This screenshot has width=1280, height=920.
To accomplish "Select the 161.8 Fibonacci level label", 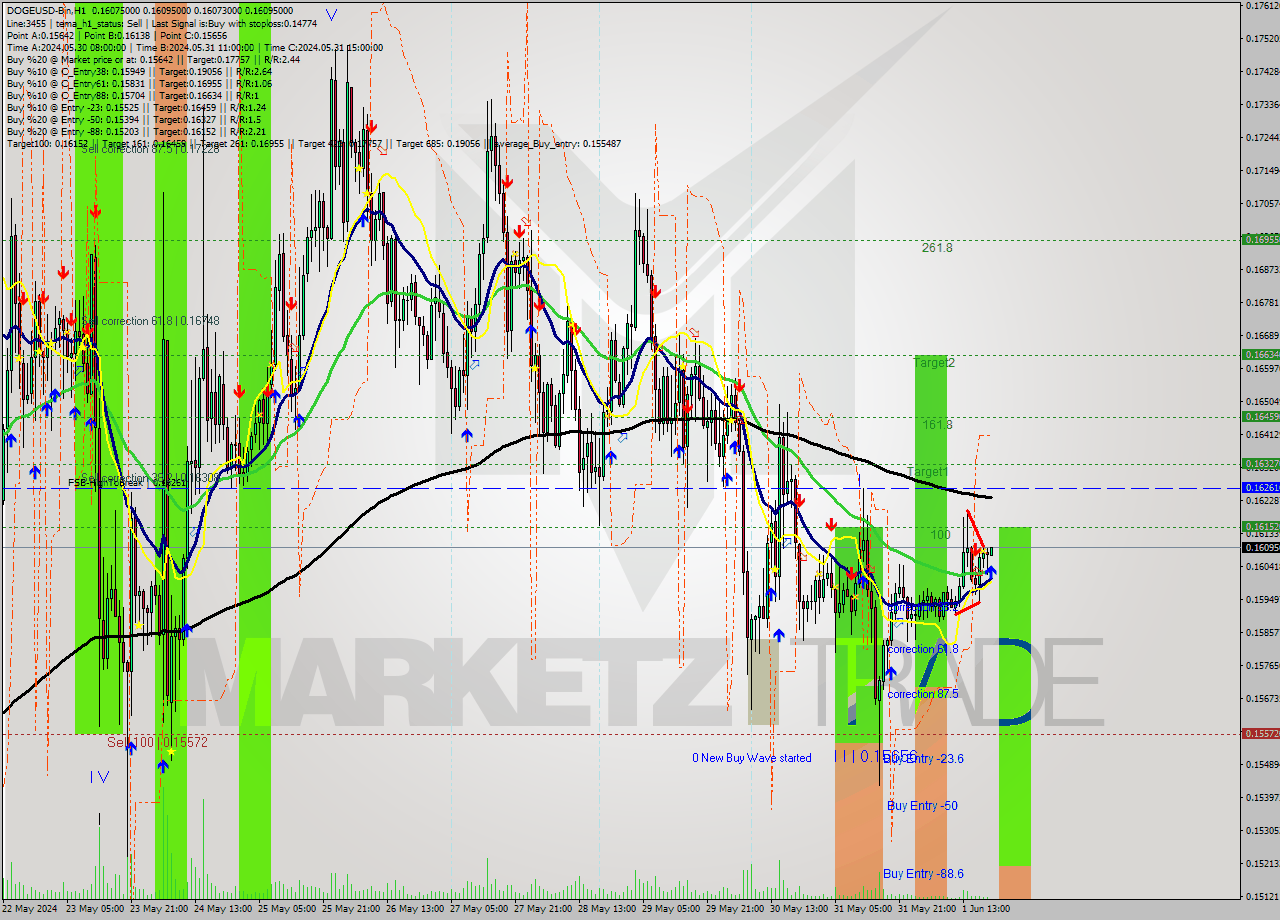I will click(x=937, y=425).
